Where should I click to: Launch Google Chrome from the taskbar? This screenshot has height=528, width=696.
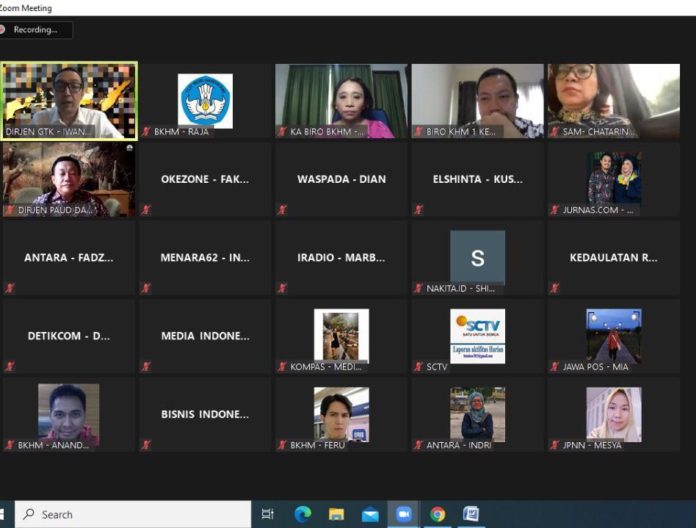[437, 514]
